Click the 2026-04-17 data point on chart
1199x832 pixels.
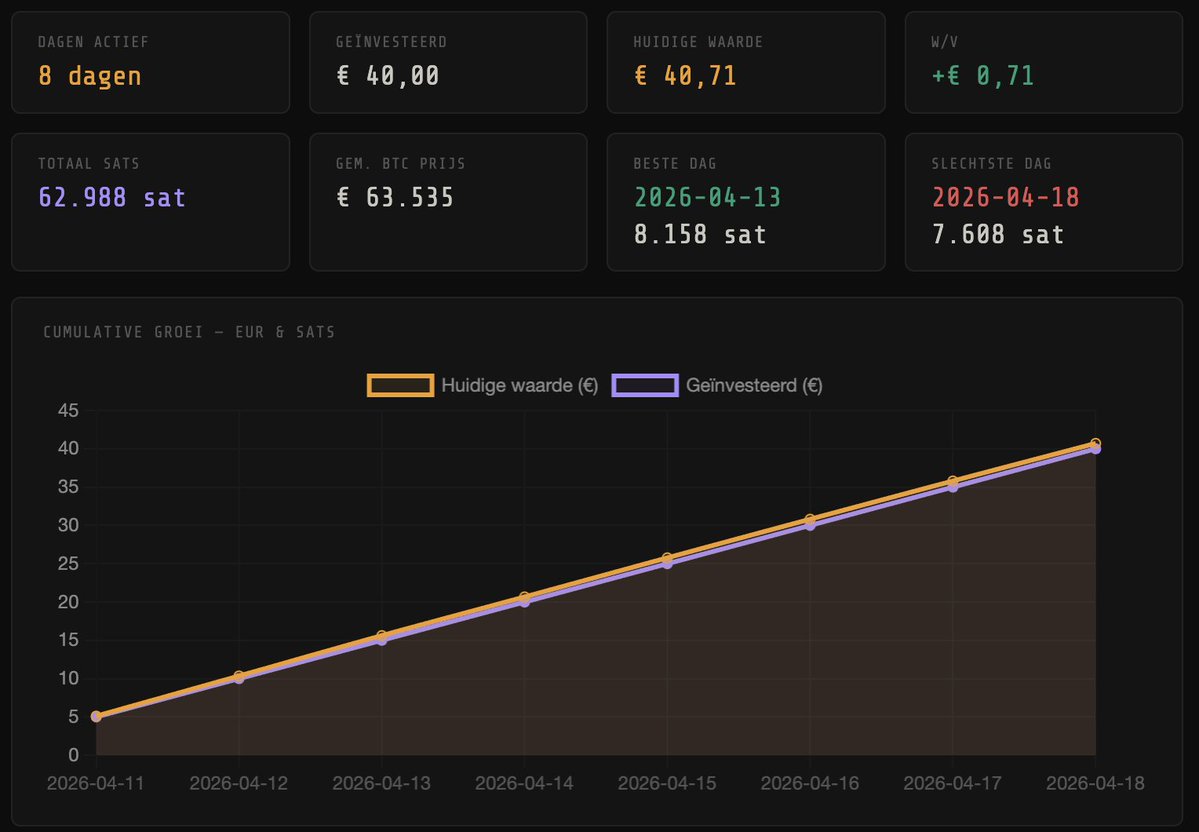[953, 483]
